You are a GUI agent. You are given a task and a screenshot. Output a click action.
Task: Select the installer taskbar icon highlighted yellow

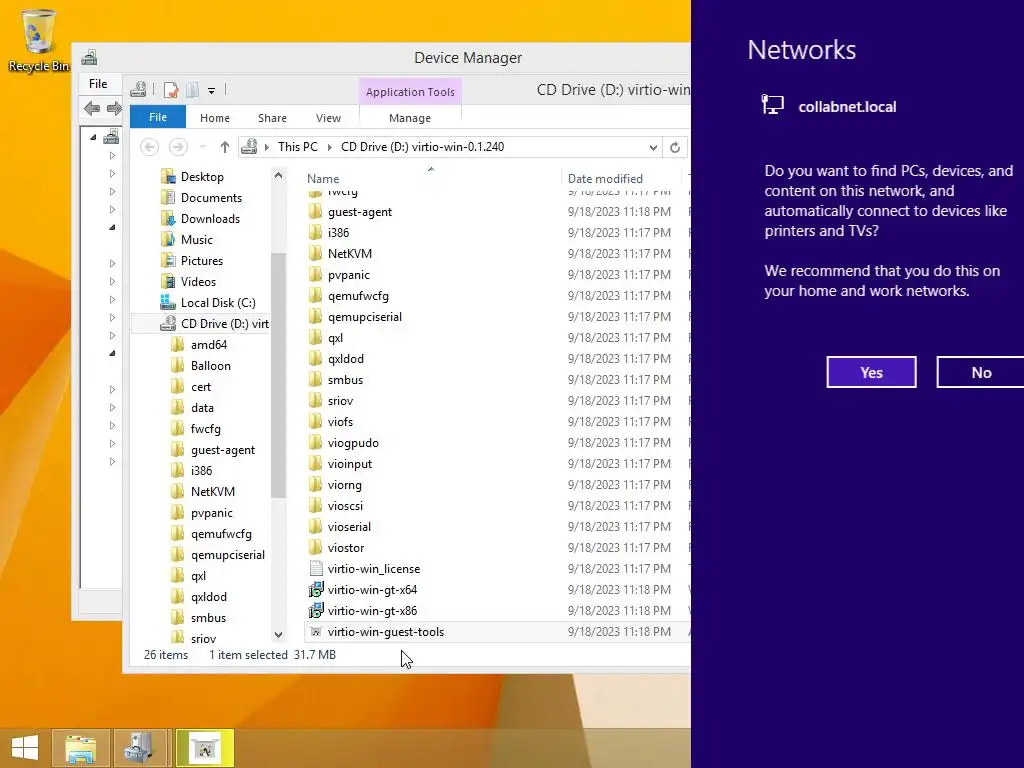click(x=205, y=748)
